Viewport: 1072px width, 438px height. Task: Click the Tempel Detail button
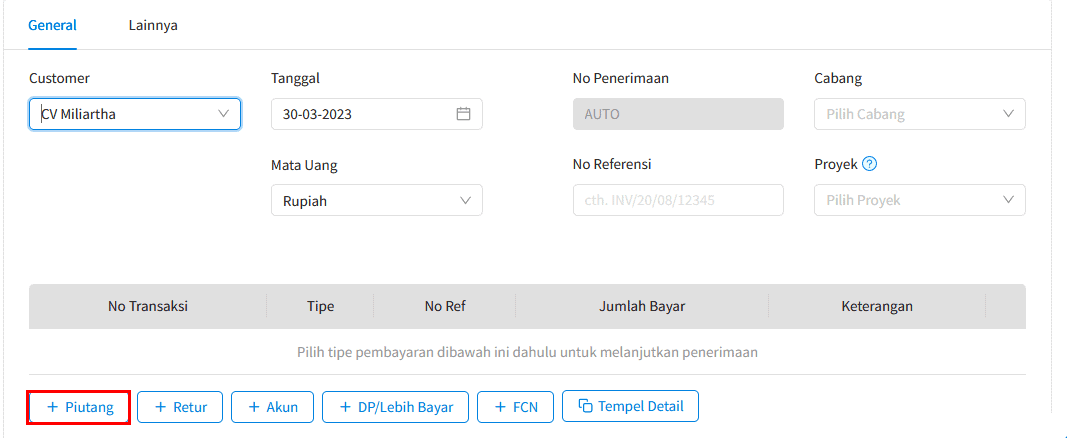click(x=630, y=407)
